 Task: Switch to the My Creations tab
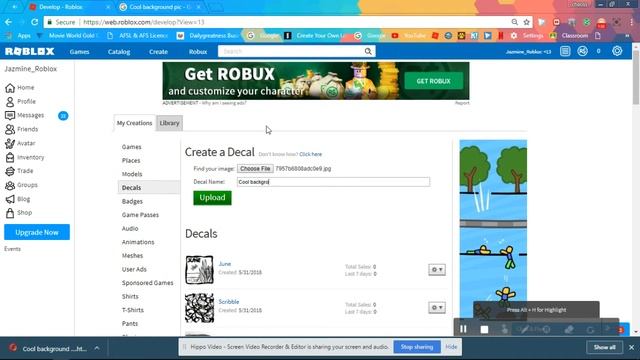(134, 123)
